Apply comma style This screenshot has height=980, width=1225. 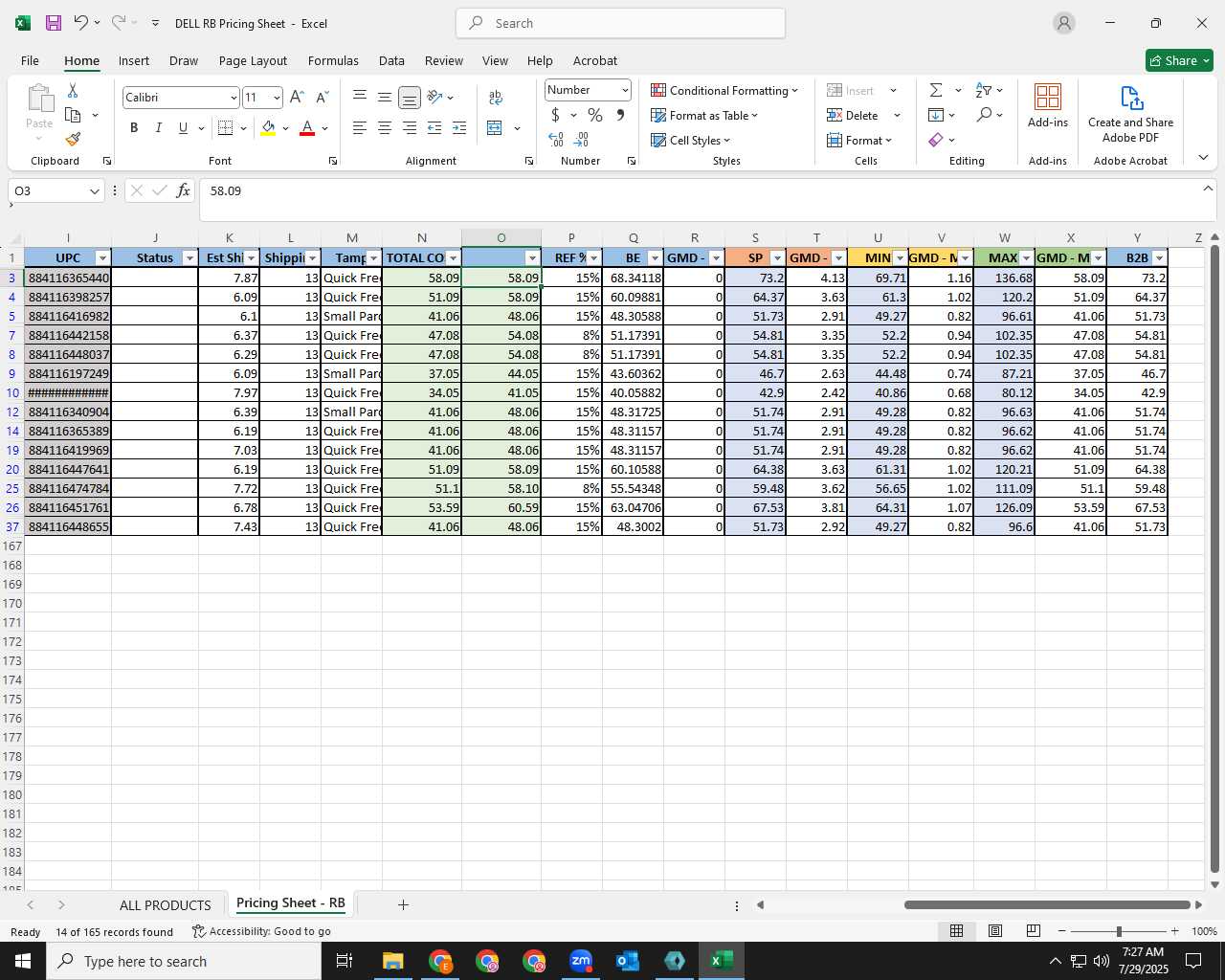coord(620,115)
